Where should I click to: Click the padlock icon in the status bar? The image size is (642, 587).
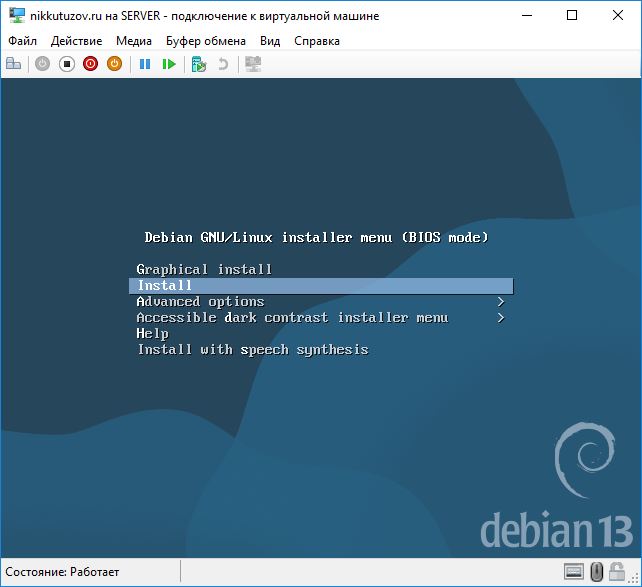(620, 572)
